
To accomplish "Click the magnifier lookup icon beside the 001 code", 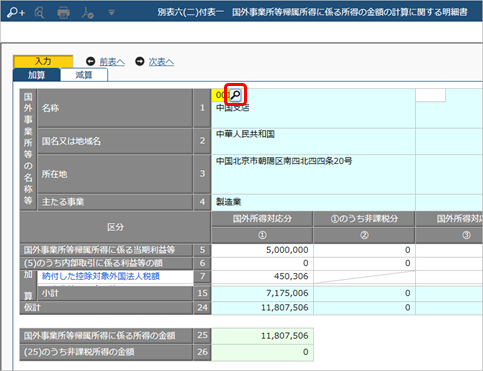I will (235, 95).
